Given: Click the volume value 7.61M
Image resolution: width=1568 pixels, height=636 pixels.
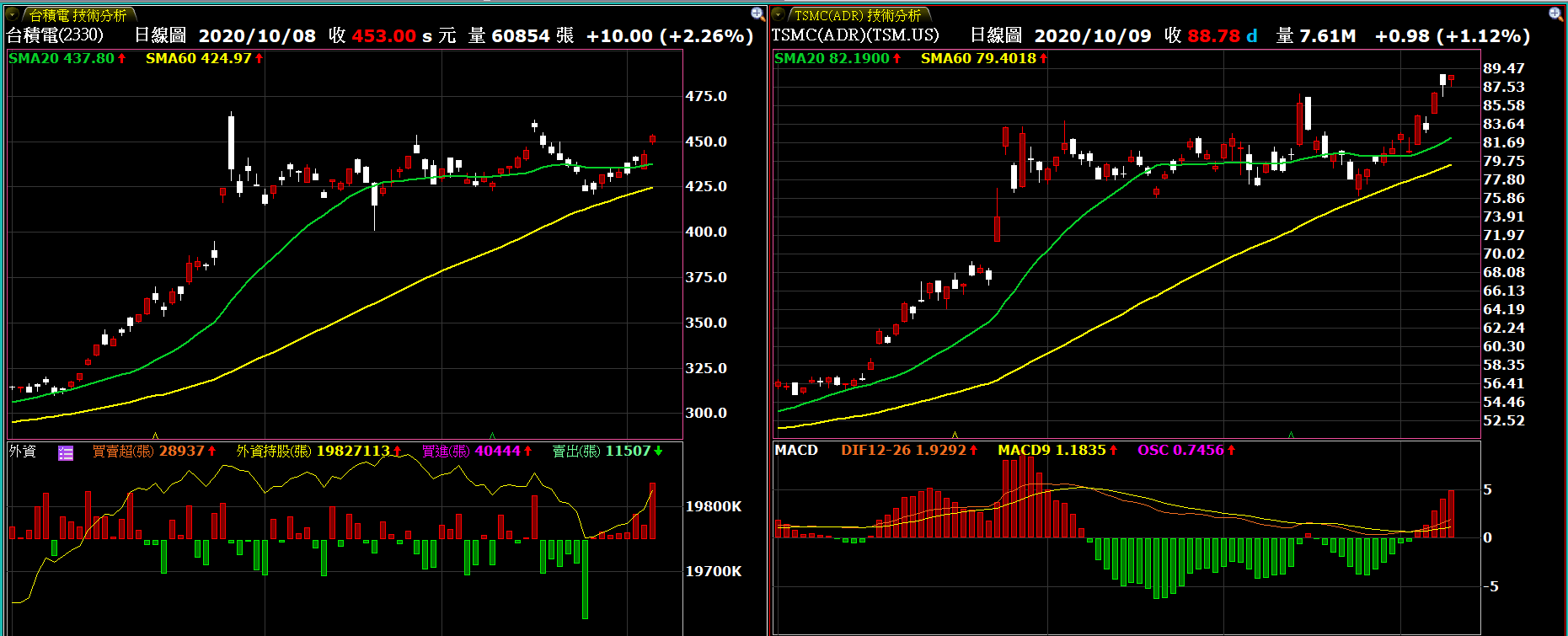Looking at the screenshot, I should point(1328,36).
